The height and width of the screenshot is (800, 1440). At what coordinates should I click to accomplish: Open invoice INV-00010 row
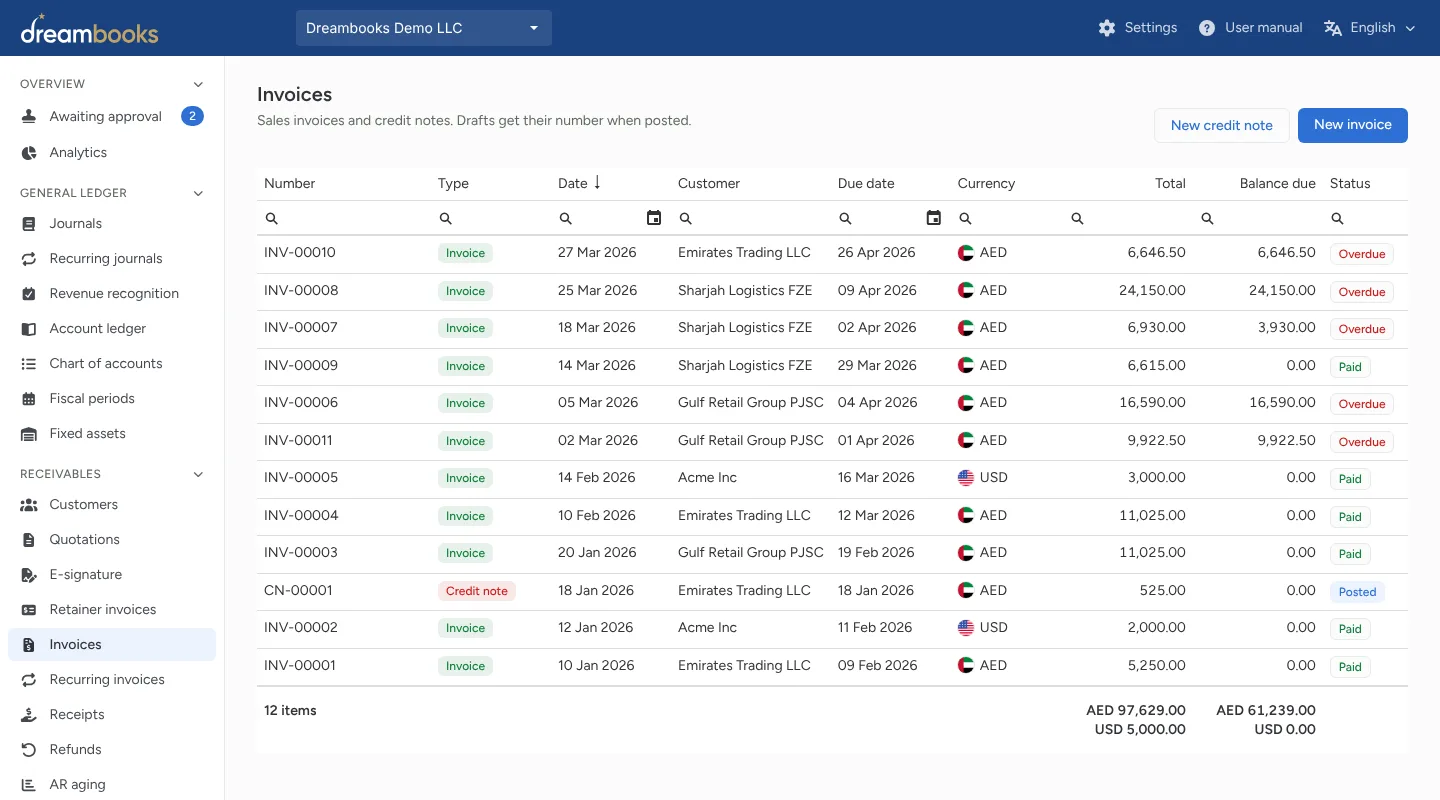click(832, 254)
